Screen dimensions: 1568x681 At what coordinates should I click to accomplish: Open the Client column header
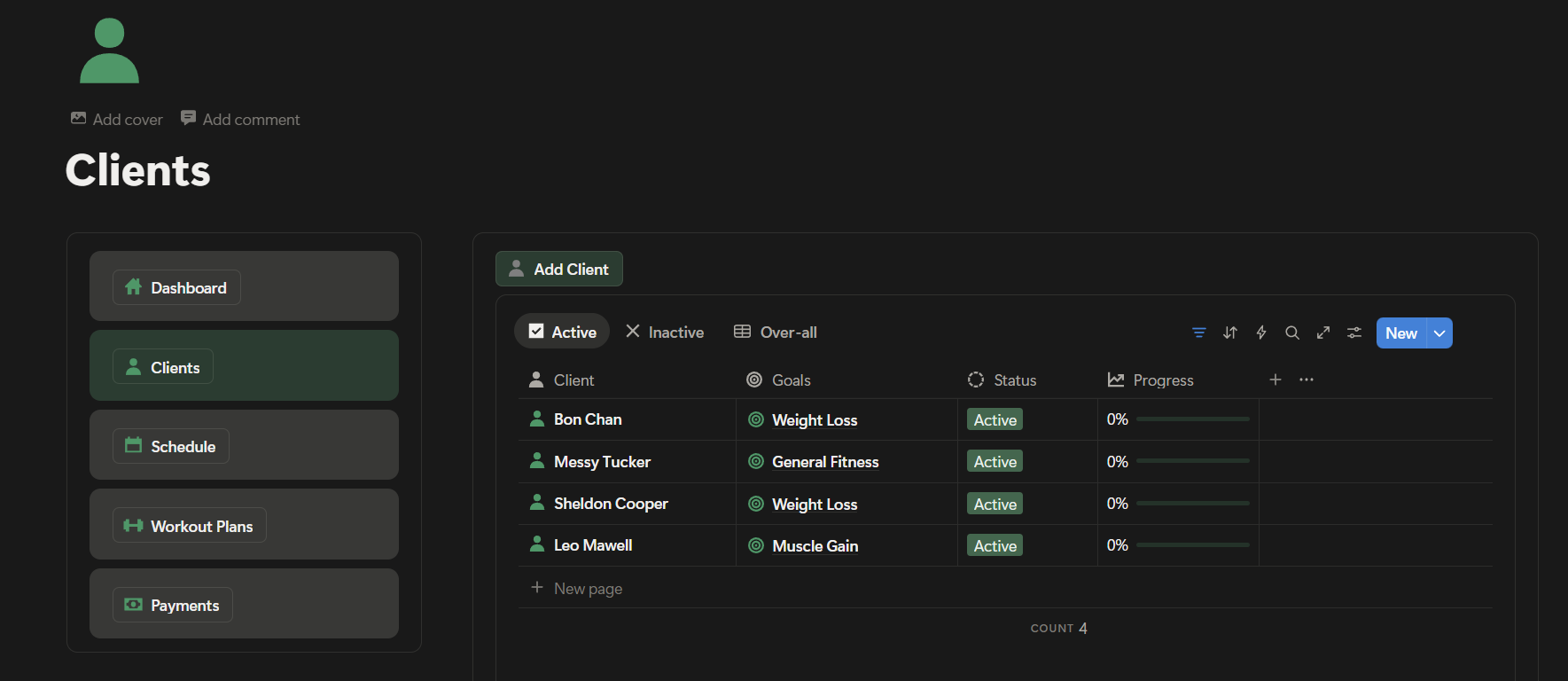click(561, 380)
